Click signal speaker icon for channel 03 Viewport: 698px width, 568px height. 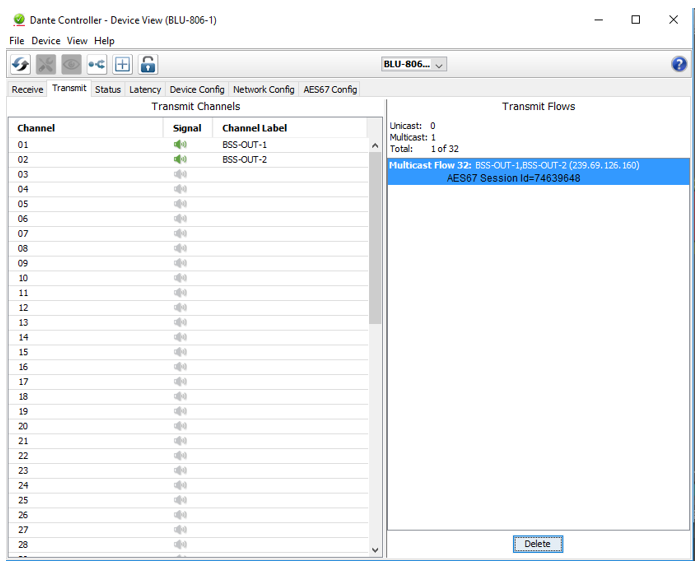click(180, 174)
